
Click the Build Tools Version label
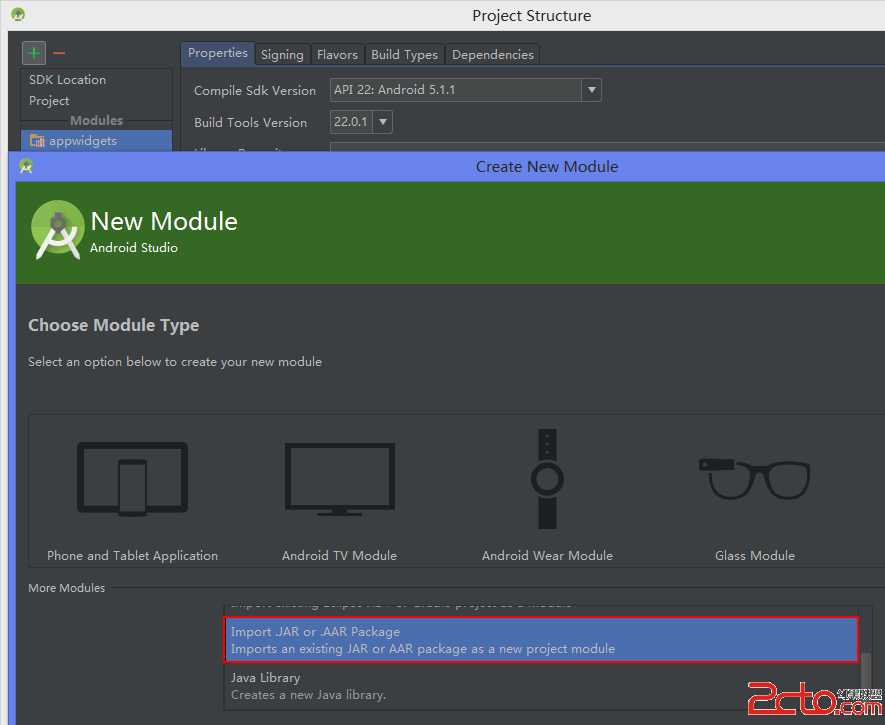[x=250, y=122]
